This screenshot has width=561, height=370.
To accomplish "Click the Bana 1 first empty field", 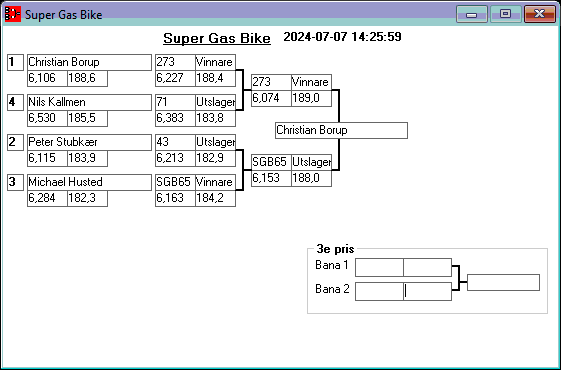I will [379, 267].
